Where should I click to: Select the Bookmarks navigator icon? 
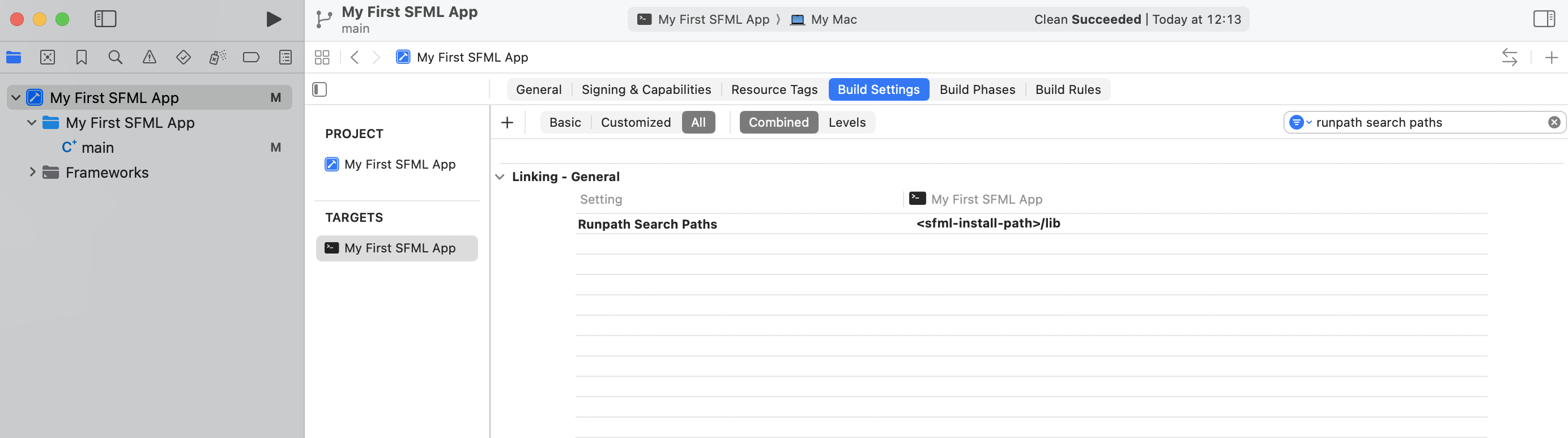pyautogui.click(x=81, y=57)
